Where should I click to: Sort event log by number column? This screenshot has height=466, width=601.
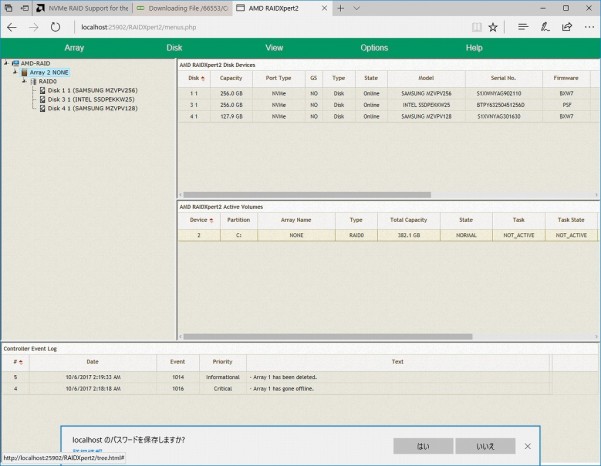pos(16,362)
